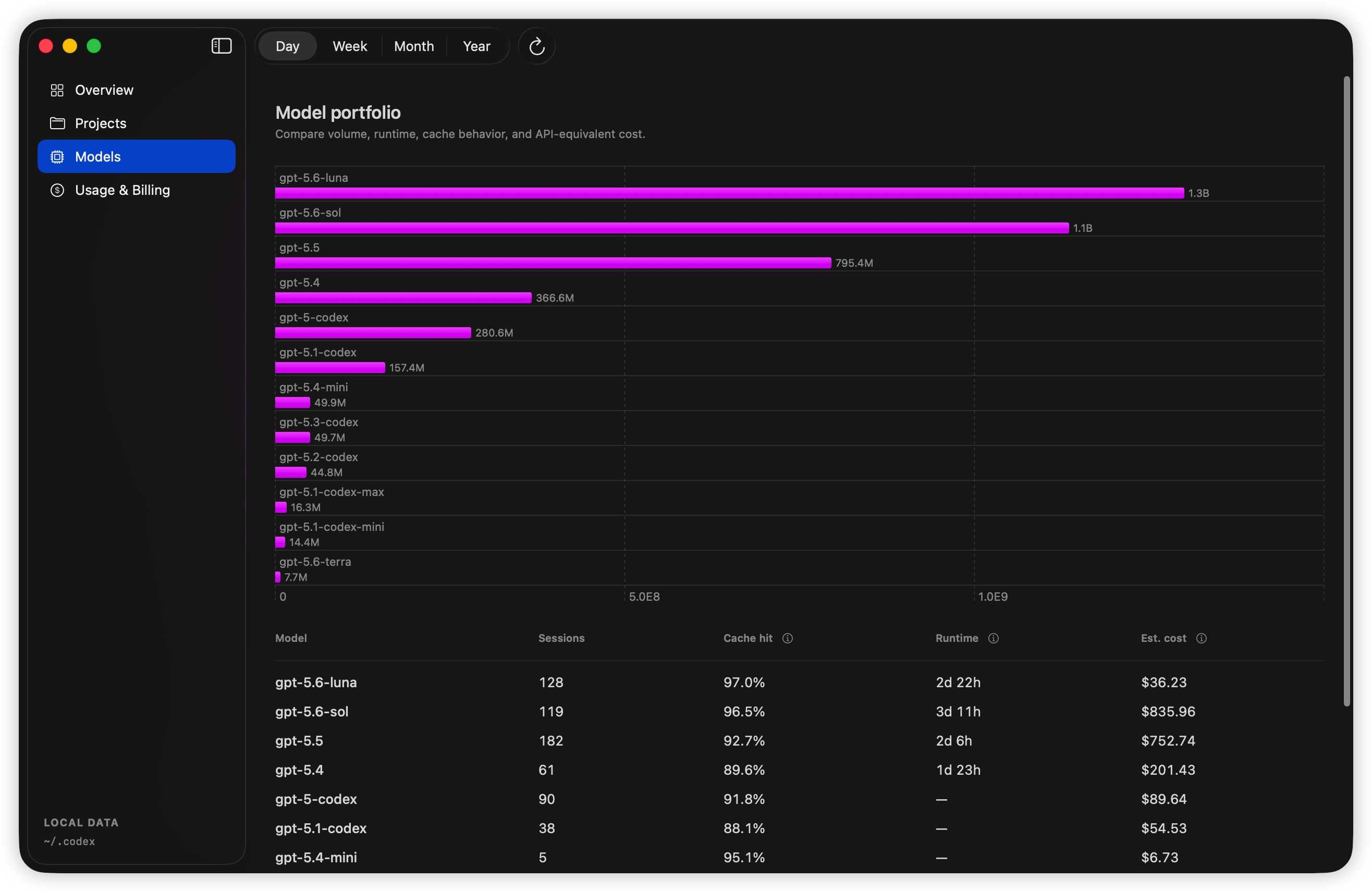Click the 182 sessions value

551,740
